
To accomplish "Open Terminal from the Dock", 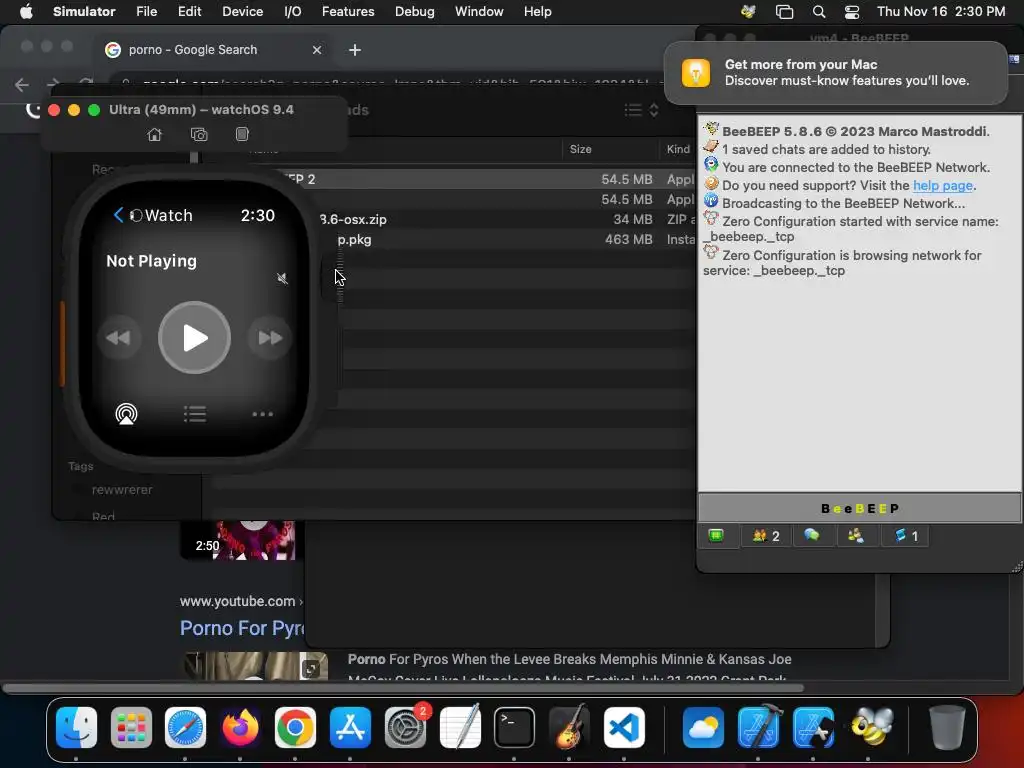I will point(515,728).
